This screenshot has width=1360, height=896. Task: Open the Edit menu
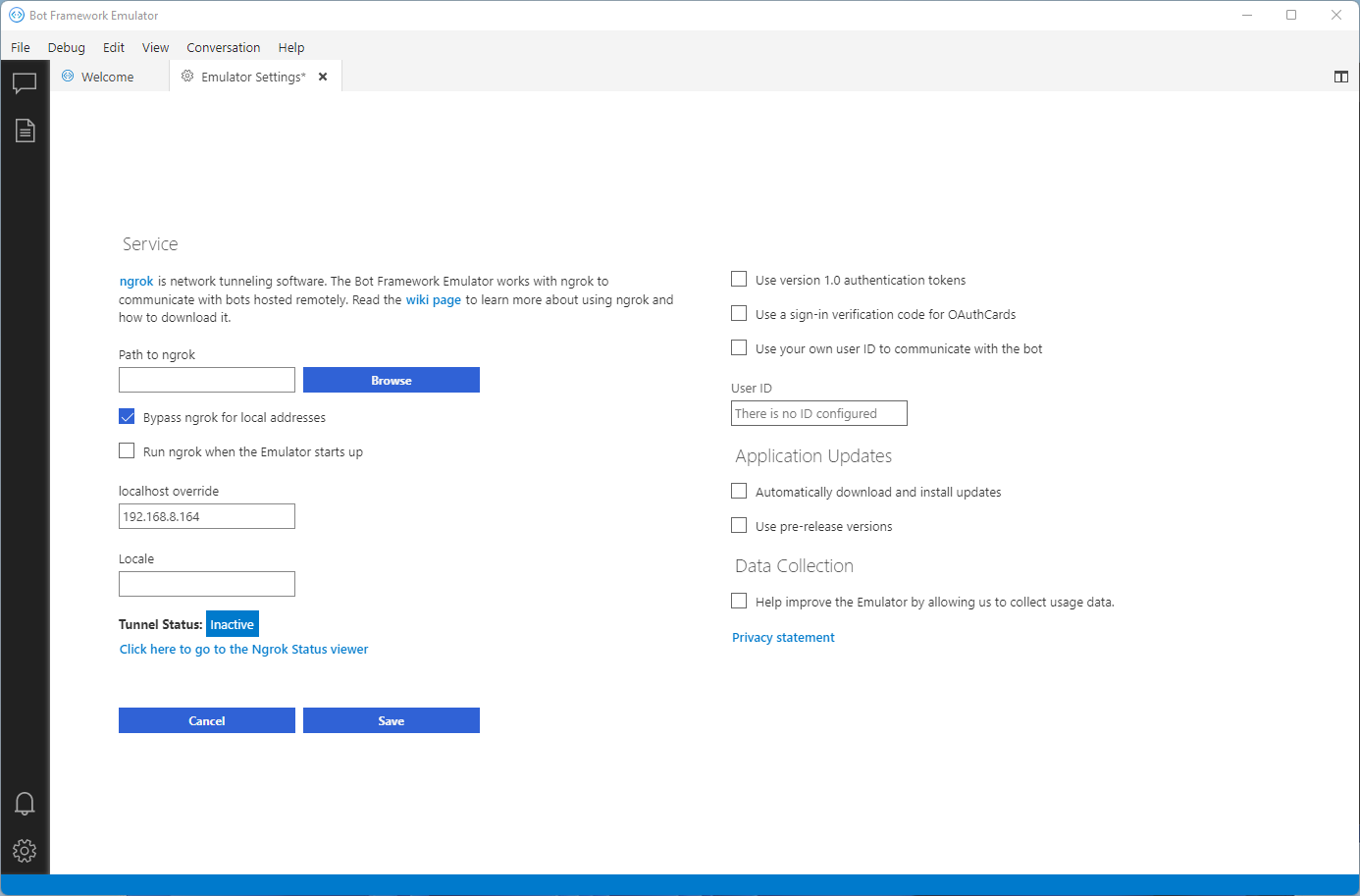pyautogui.click(x=114, y=47)
